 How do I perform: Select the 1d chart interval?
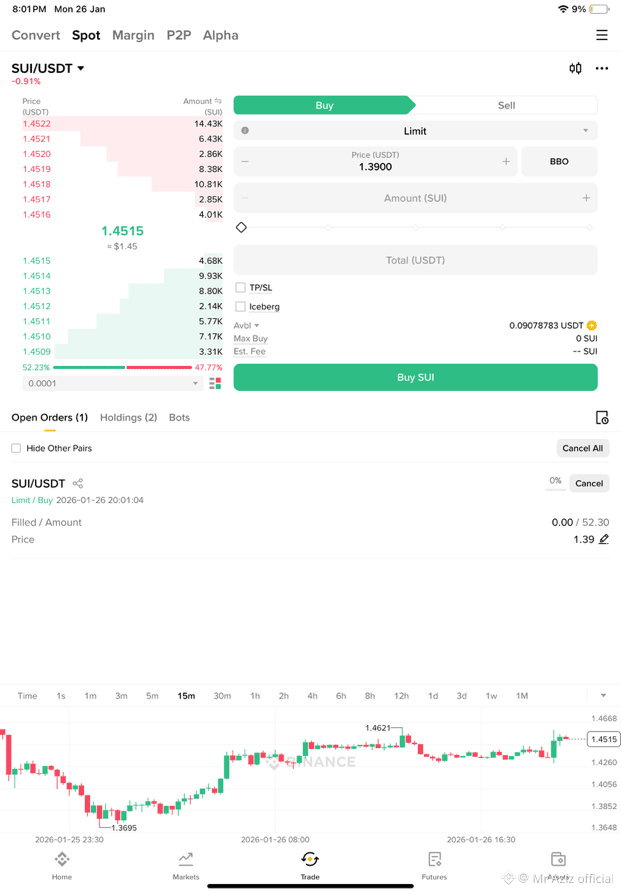click(433, 696)
